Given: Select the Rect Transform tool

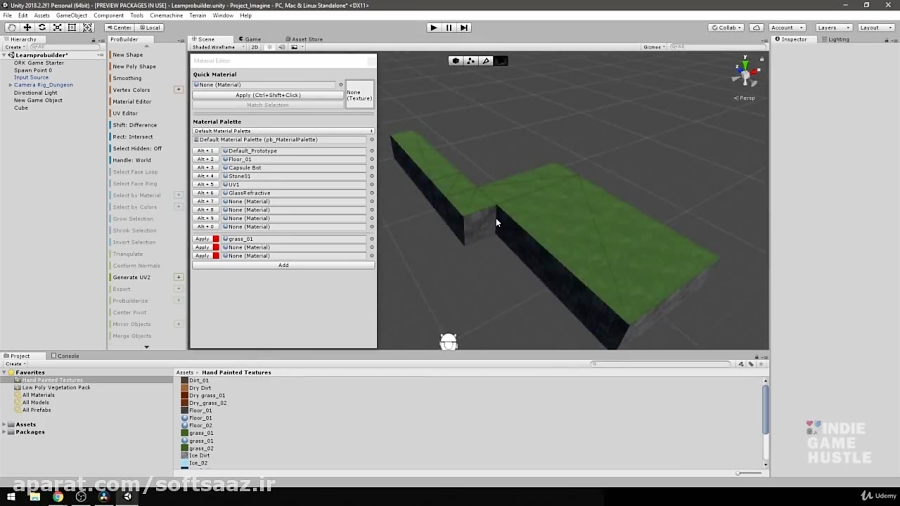Looking at the screenshot, I should pyautogui.click(x=72, y=28).
